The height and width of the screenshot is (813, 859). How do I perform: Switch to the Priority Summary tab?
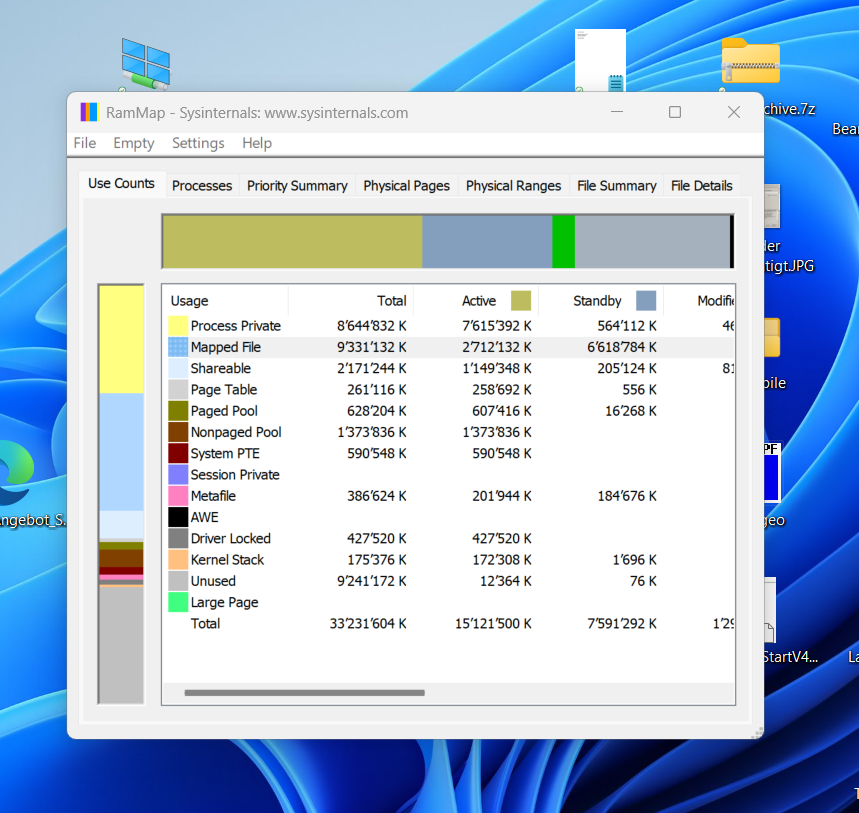[x=297, y=186]
